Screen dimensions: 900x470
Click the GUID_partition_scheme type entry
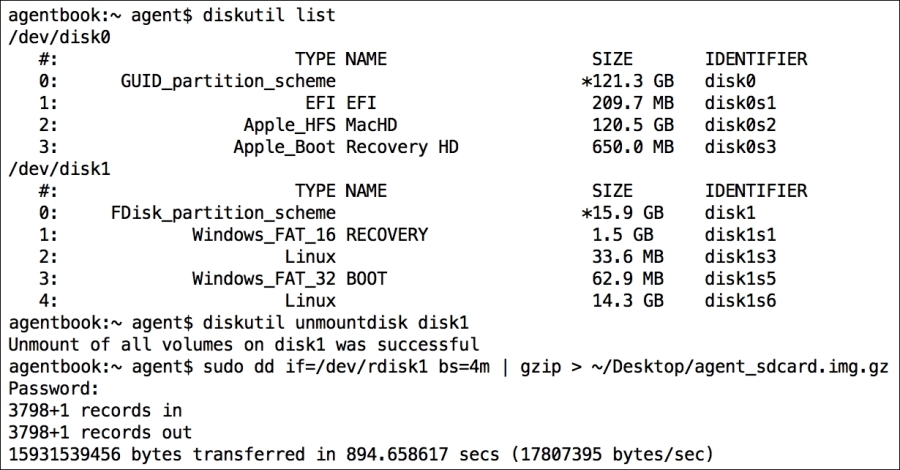click(x=227, y=81)
